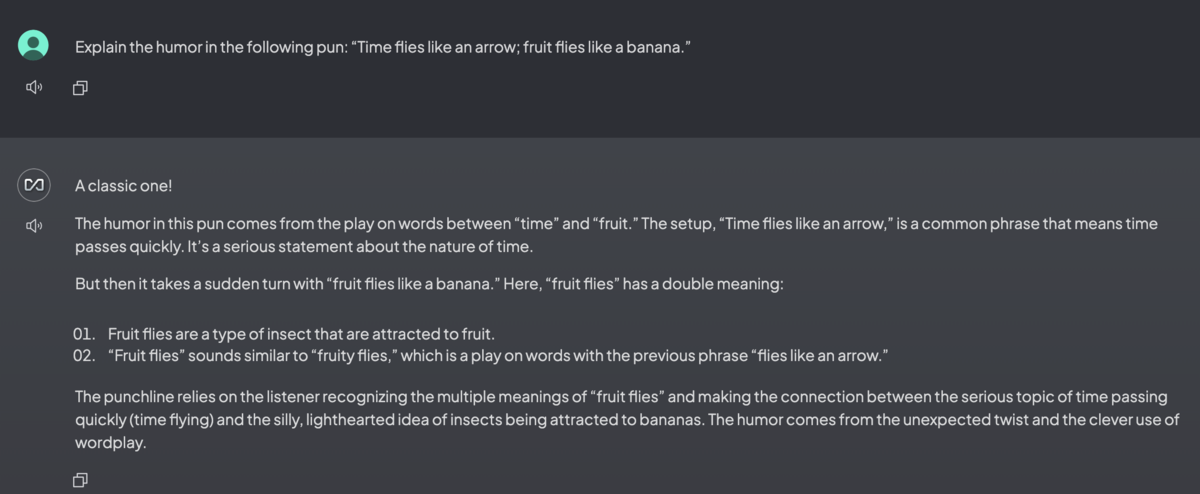Click the "01." list number marker

(x=84, y=334)
